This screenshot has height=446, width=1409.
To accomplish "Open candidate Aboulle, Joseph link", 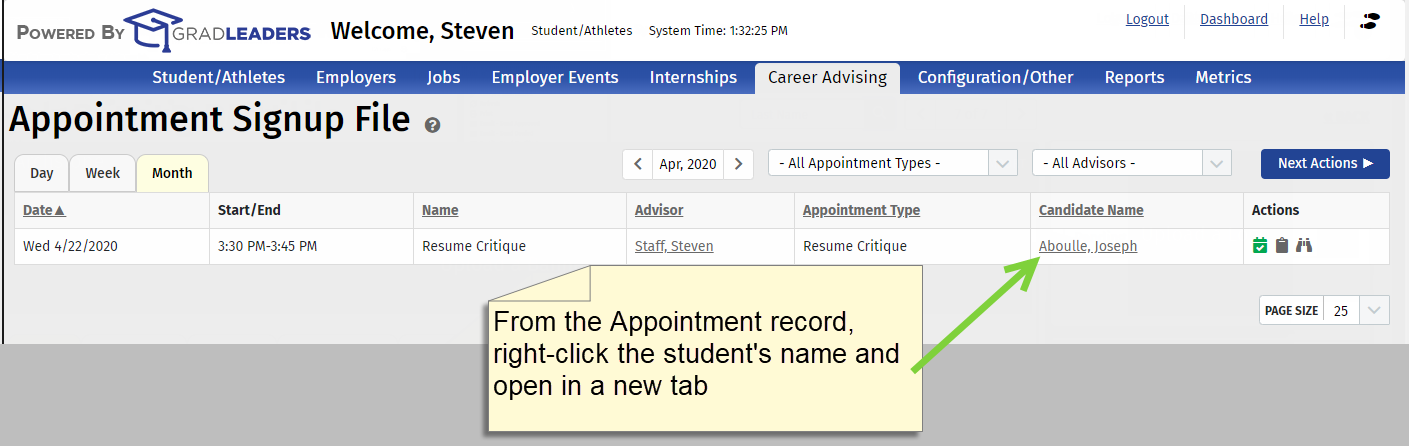I will click(x=1088, y=246).
